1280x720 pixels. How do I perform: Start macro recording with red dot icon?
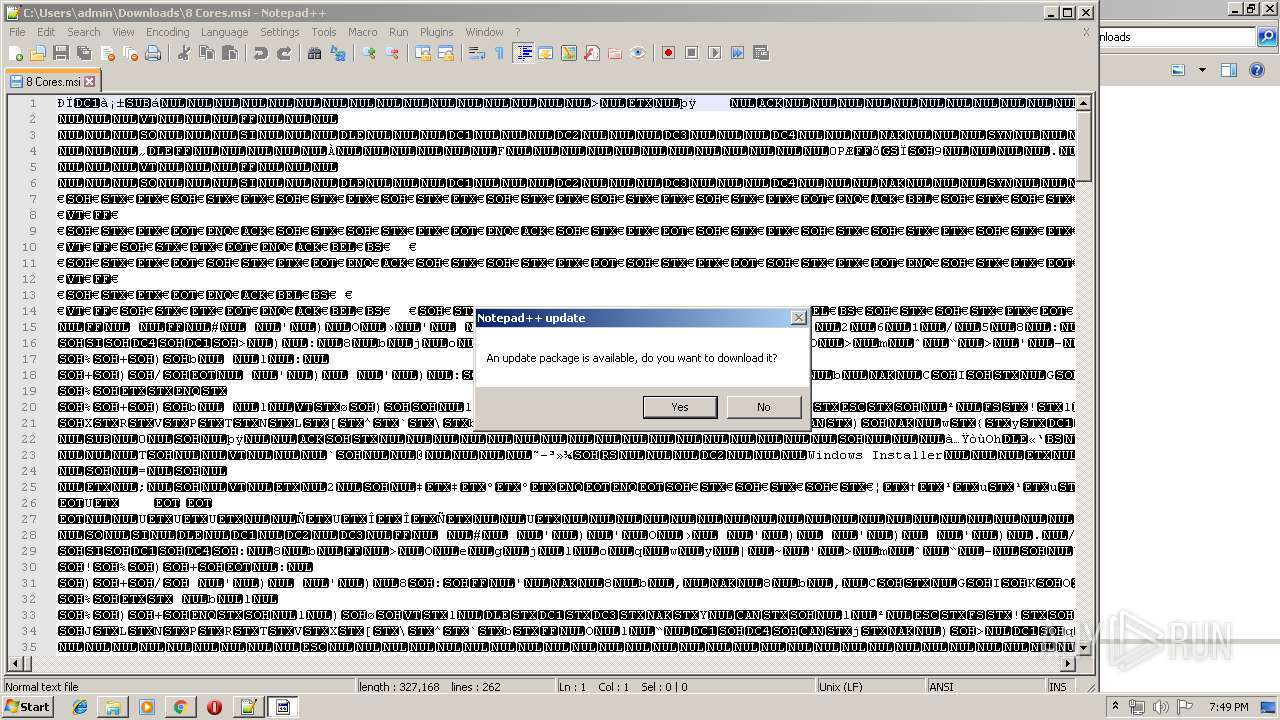(x=669, y=53)
